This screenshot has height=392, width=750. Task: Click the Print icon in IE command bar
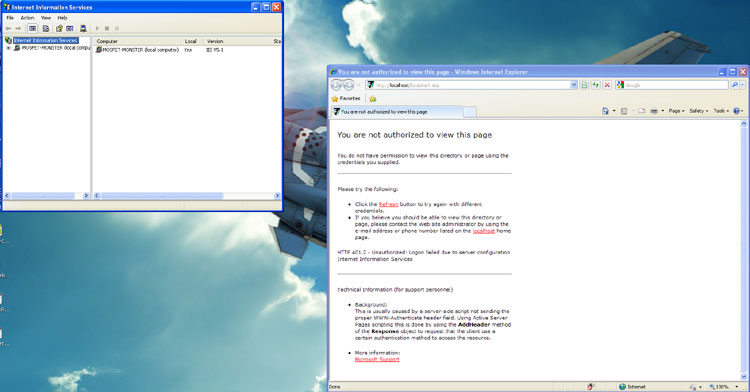pyautogui.click(x=654, y=111)
